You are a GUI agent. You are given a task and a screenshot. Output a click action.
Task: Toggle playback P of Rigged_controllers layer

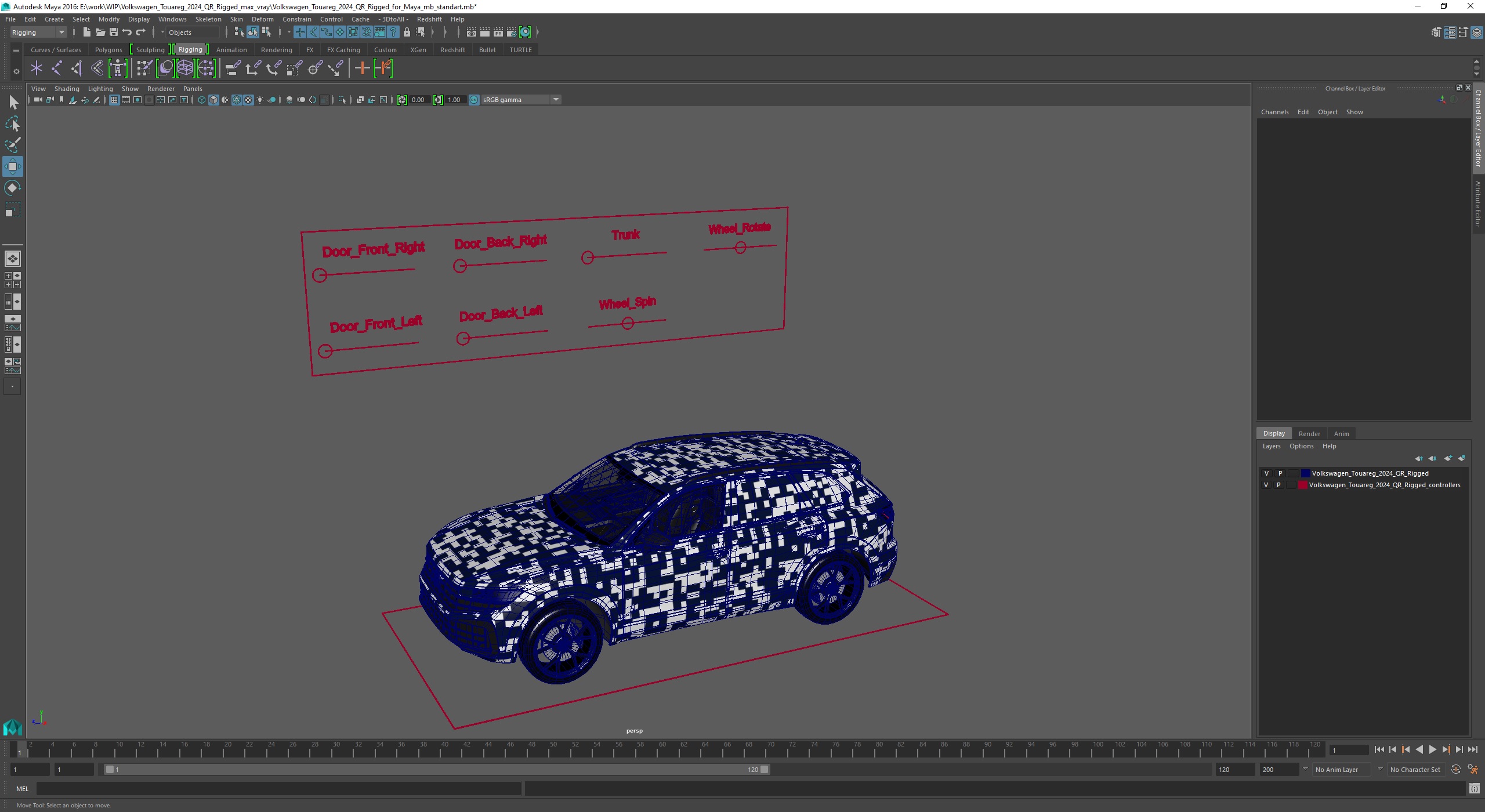tap(1278, 485)
